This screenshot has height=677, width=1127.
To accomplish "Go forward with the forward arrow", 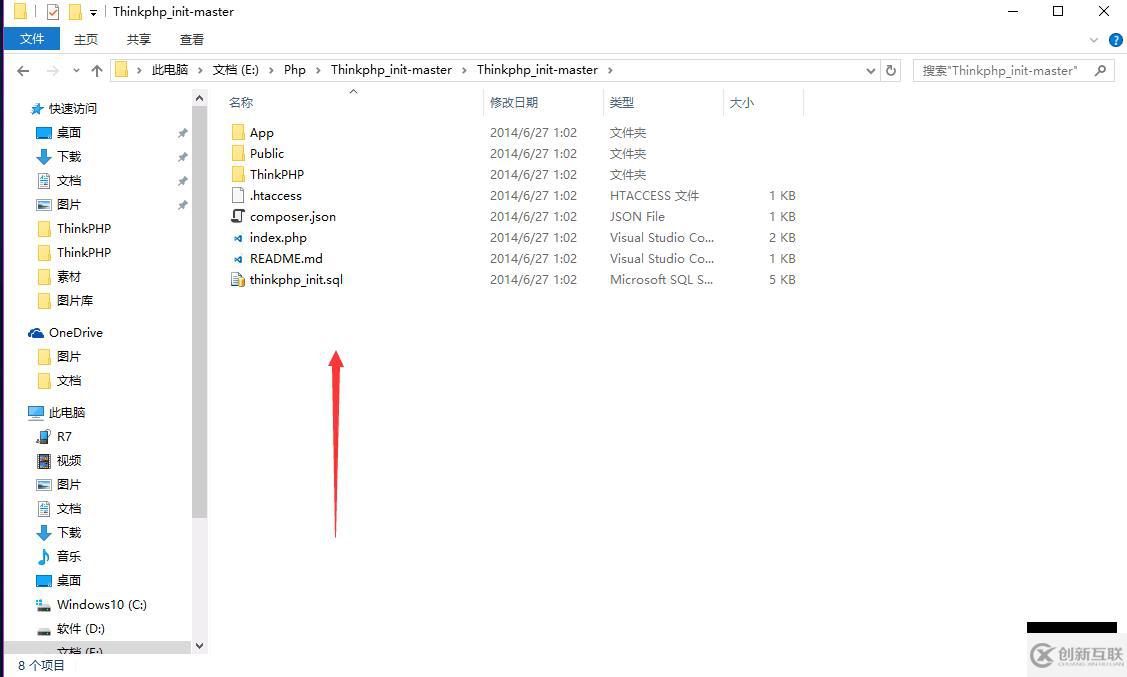I will [x=52, y=70].
